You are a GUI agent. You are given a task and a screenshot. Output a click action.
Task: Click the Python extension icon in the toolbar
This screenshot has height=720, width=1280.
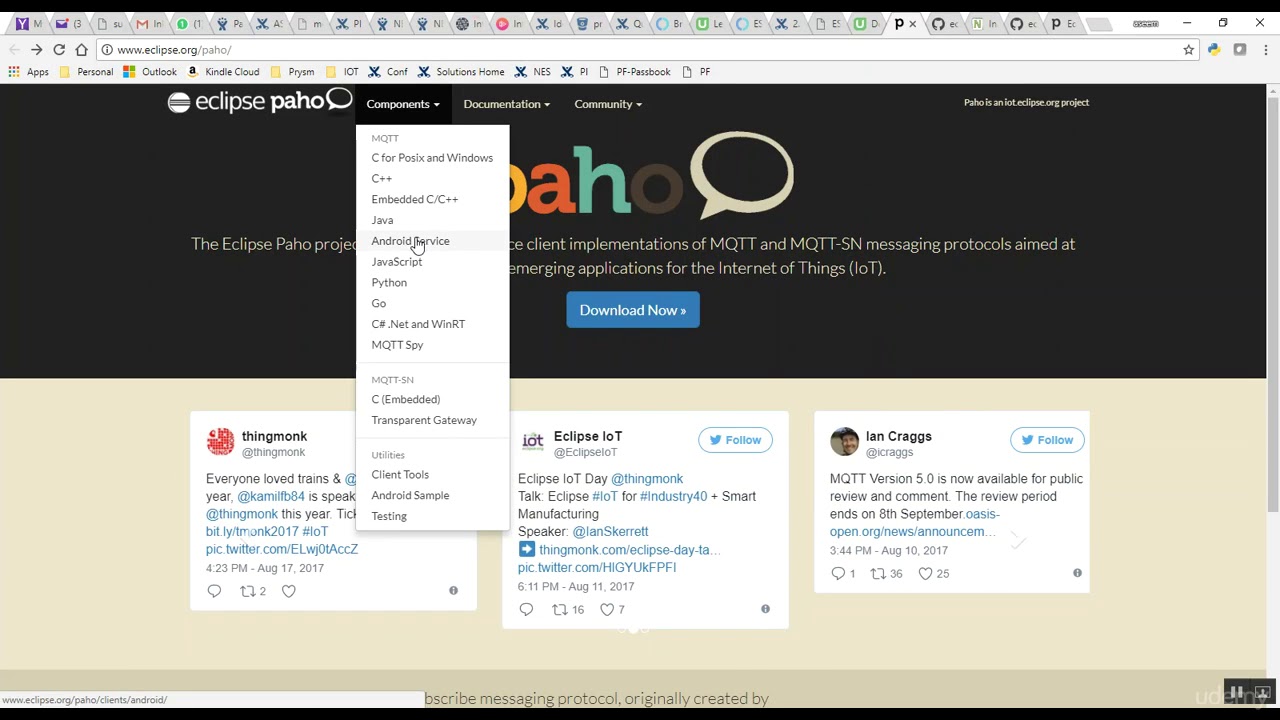(1214, 49)
